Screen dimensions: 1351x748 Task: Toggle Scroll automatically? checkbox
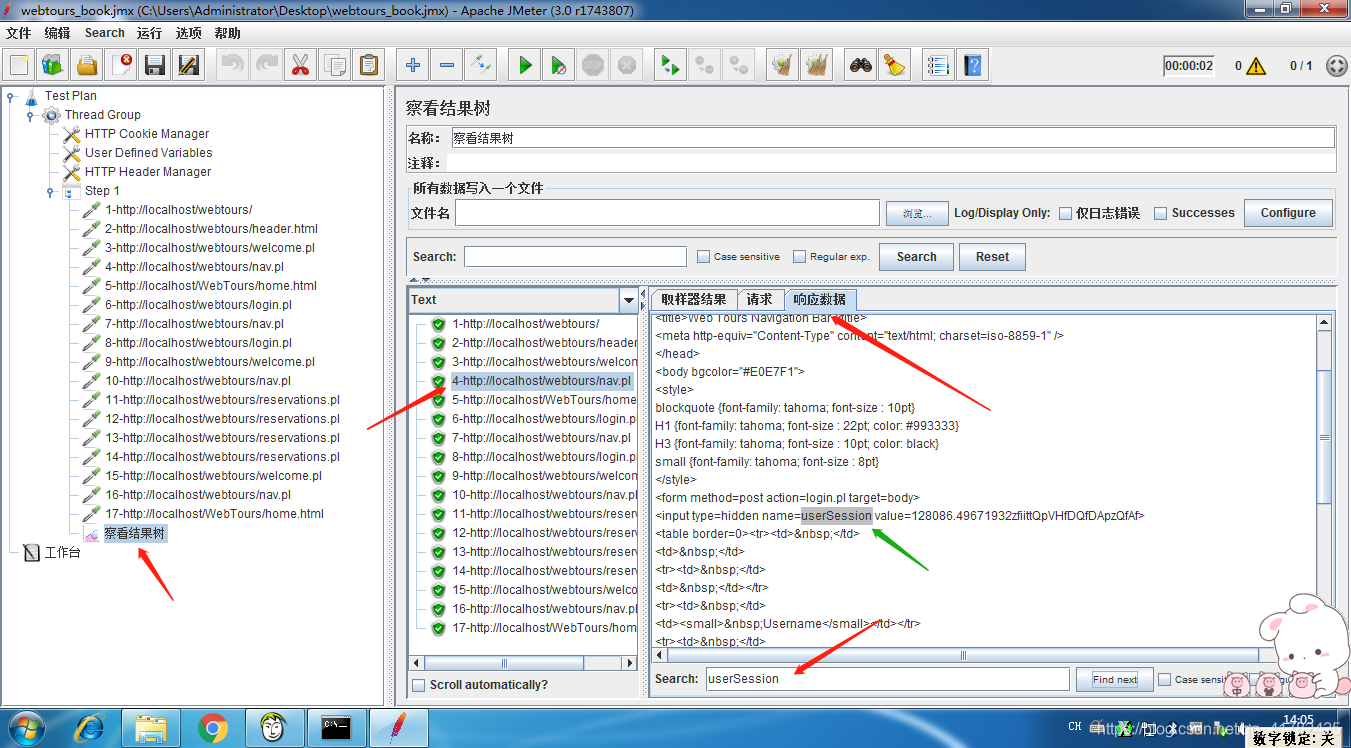[419, 685]
